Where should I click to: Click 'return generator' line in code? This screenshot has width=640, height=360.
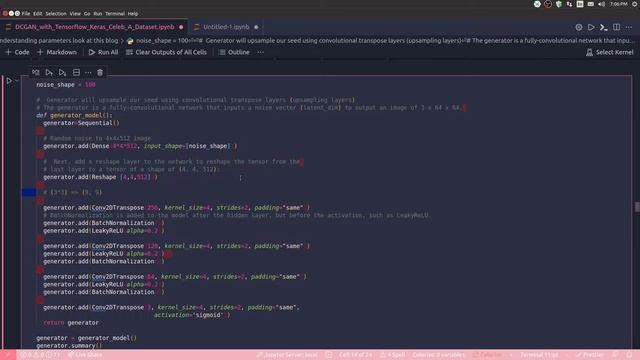(71, 323)
